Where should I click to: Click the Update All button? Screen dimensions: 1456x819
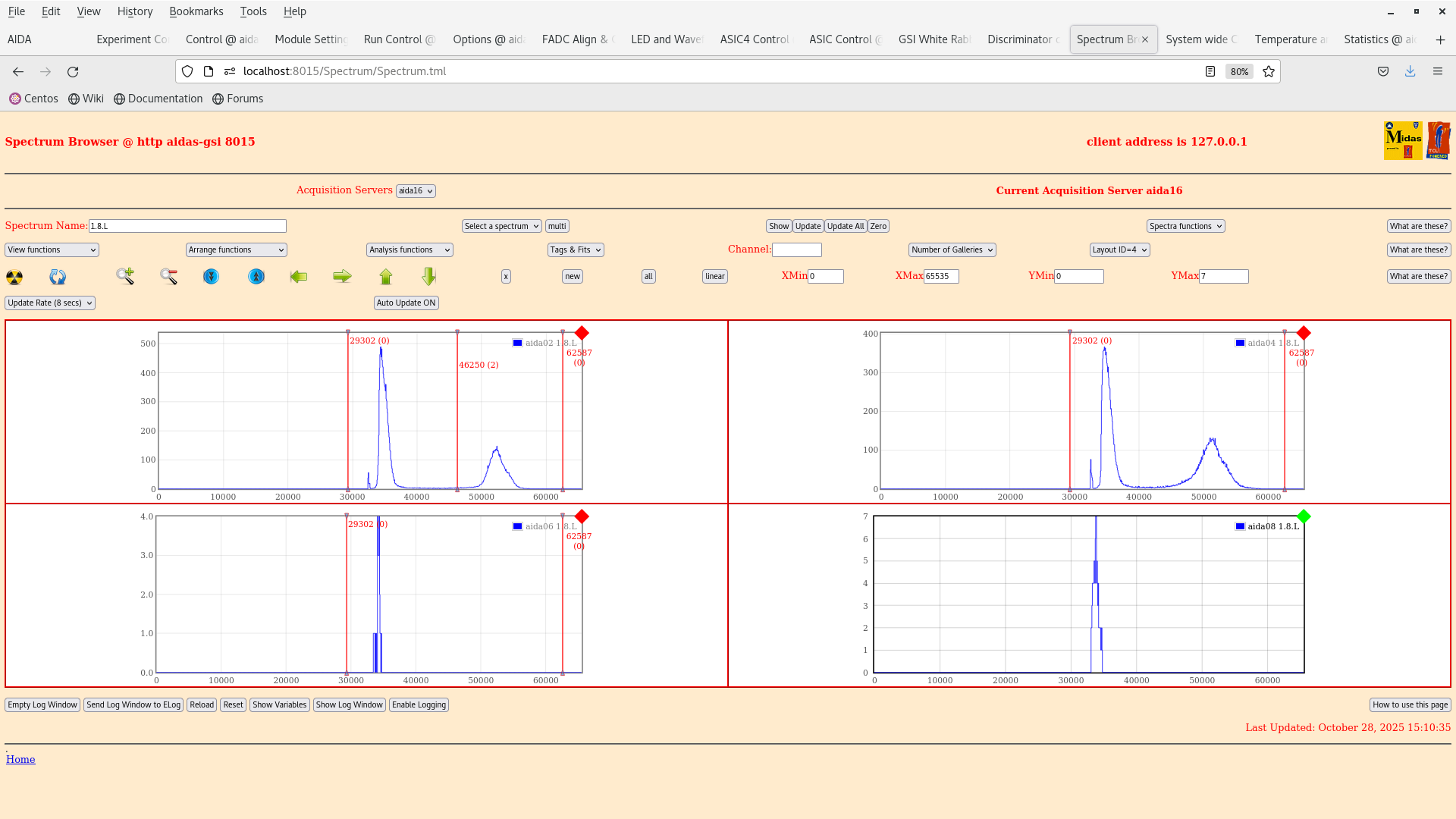point(845,226)
